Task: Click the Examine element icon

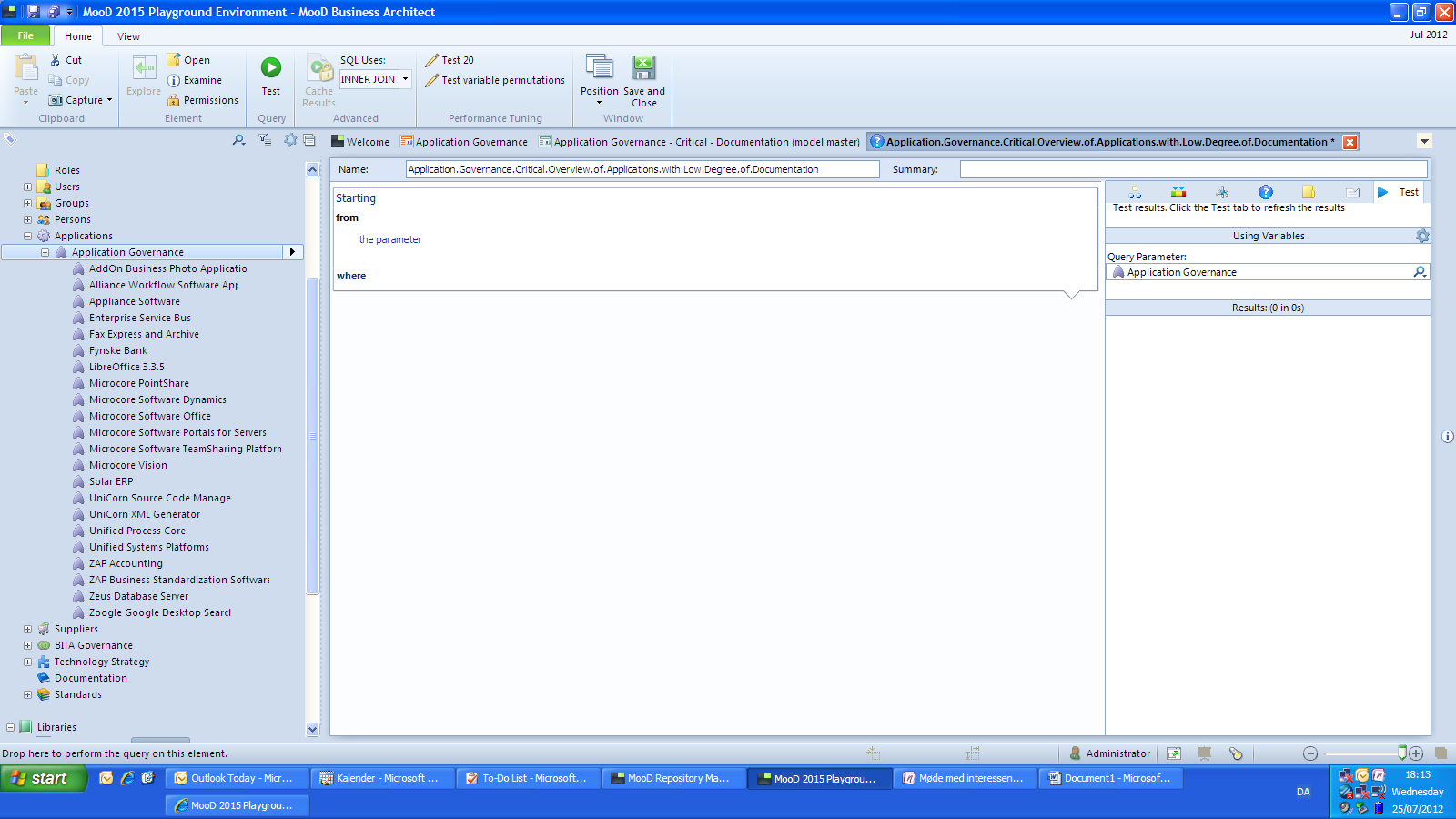Action: click(174, 81)
